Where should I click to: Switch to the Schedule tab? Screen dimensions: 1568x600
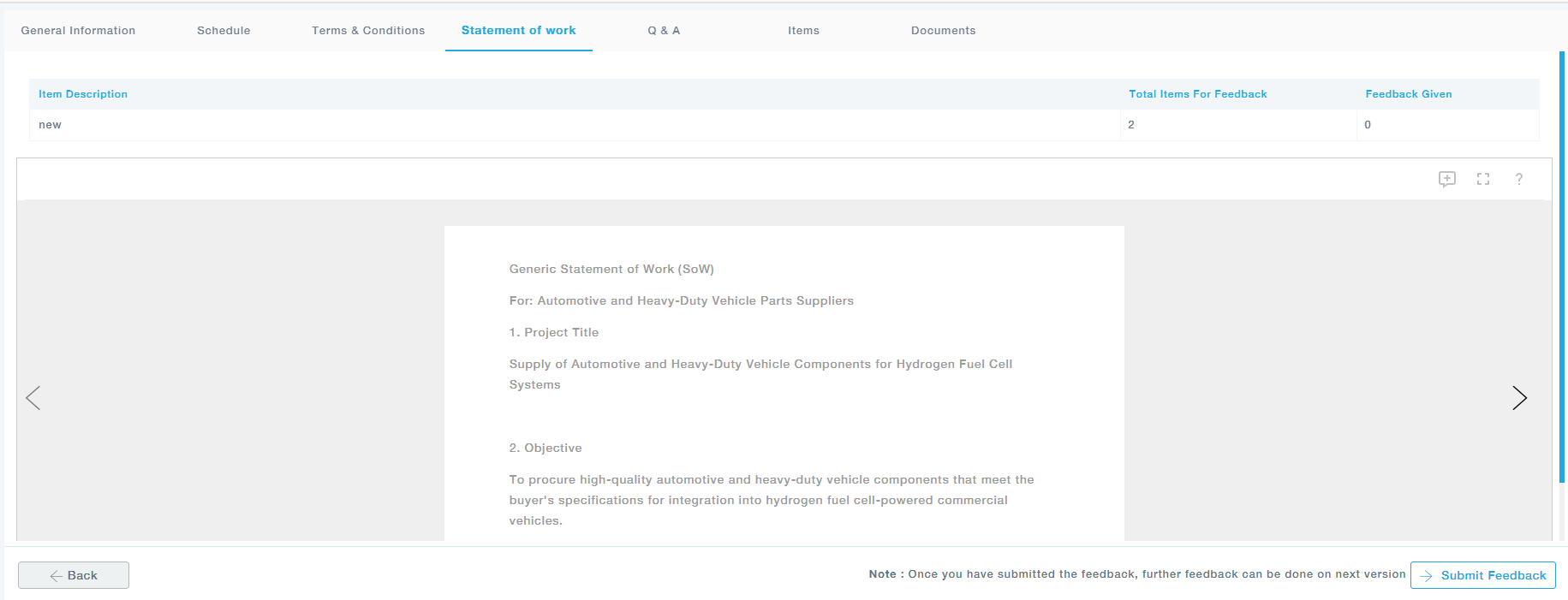(x=224, y=31)
